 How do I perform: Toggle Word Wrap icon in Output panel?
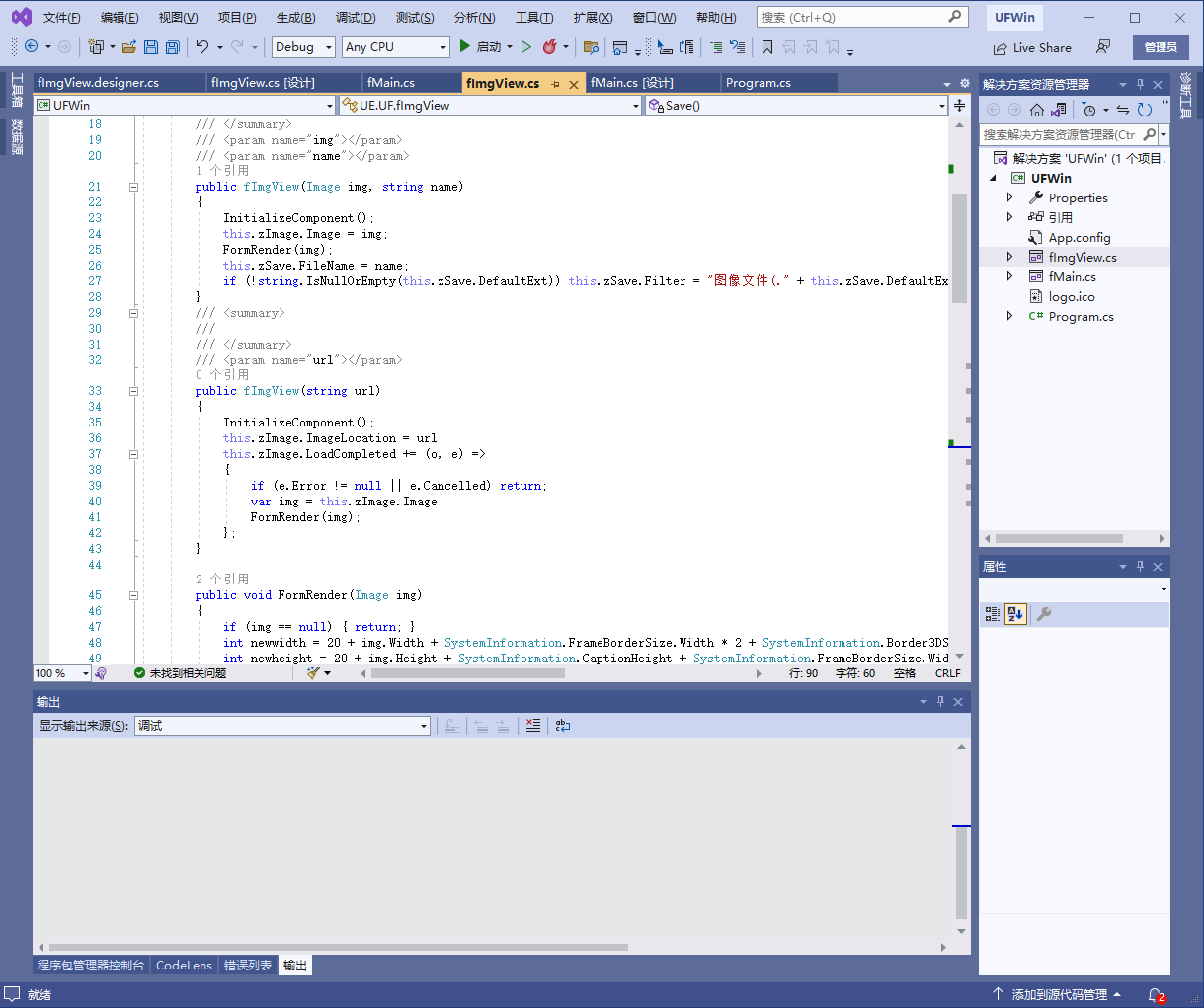pos(563,725)
